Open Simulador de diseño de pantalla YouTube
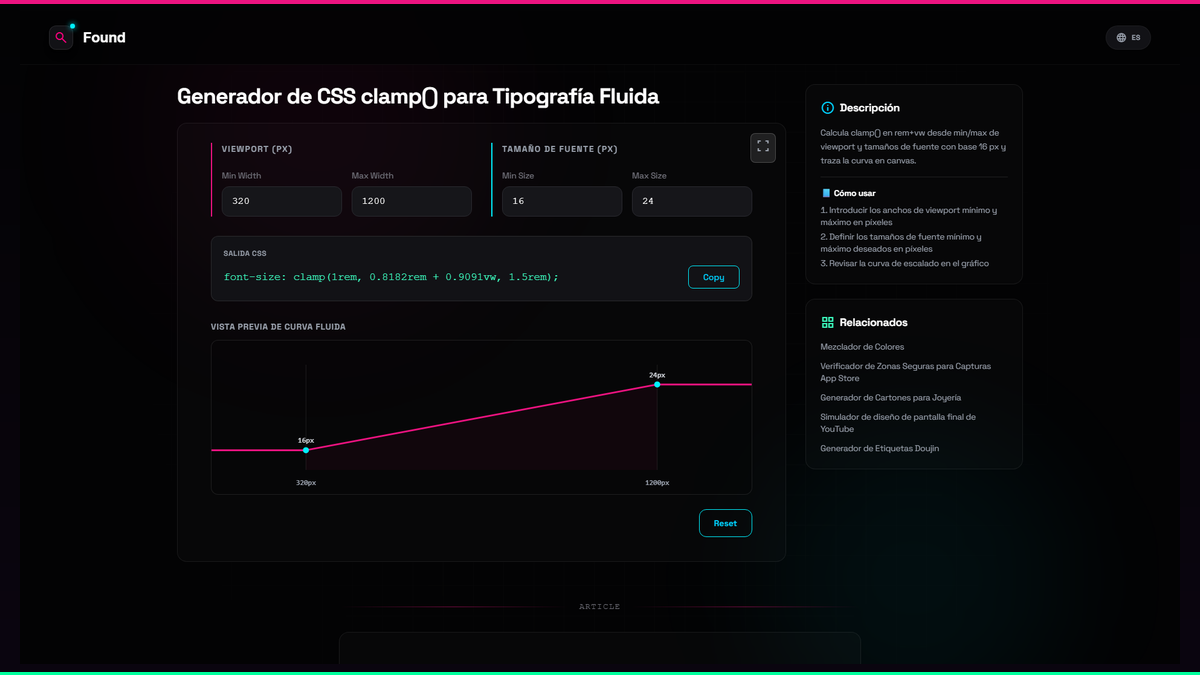The height and width of the screenshot is (675, 1200). 898,423
